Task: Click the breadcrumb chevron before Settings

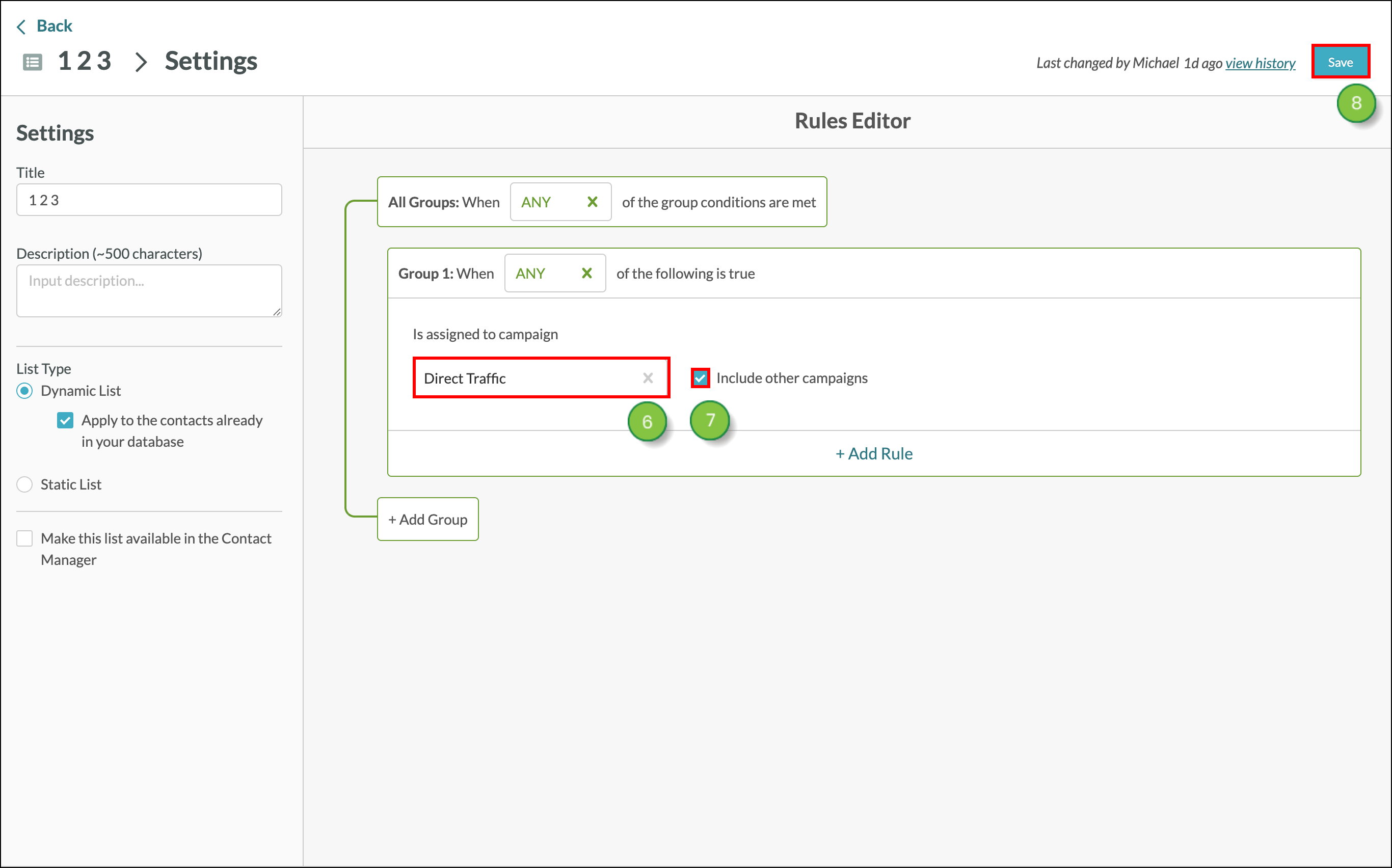Action: (141, 62)
